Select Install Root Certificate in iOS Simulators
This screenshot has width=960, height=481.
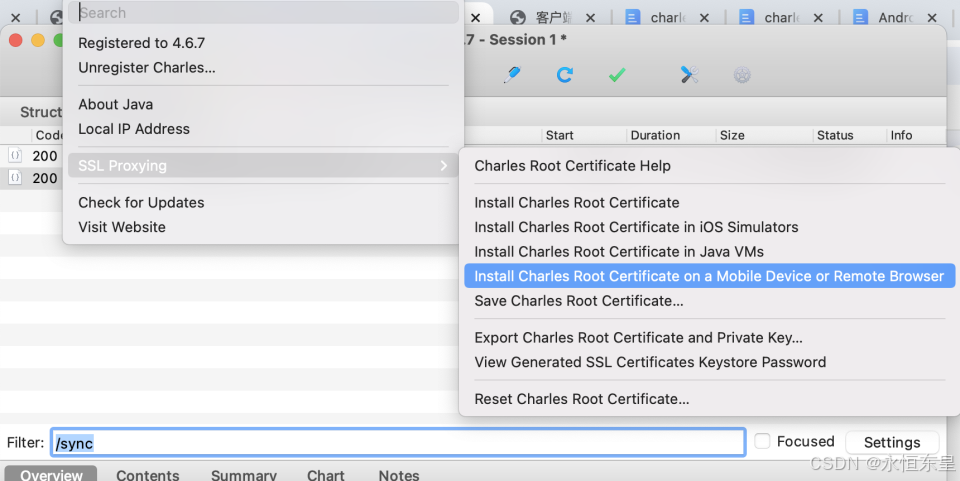636,227
